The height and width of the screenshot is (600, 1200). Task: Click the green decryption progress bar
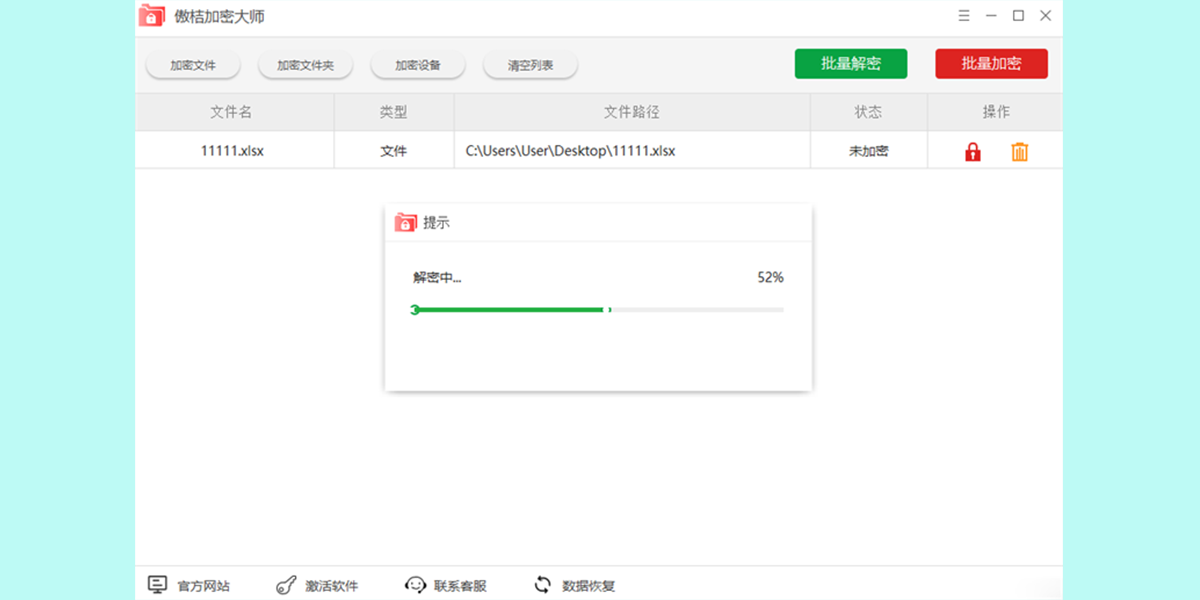click(x=510, y=309)
